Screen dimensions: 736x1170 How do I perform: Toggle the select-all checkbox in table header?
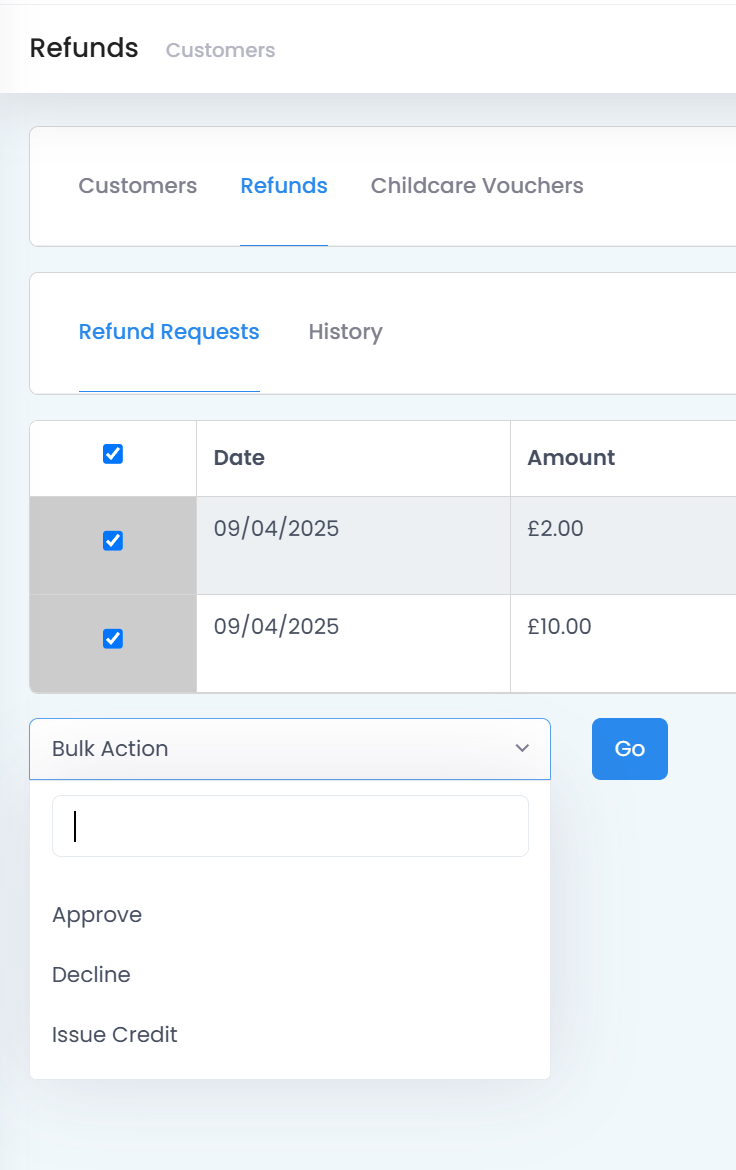[113, 454]
